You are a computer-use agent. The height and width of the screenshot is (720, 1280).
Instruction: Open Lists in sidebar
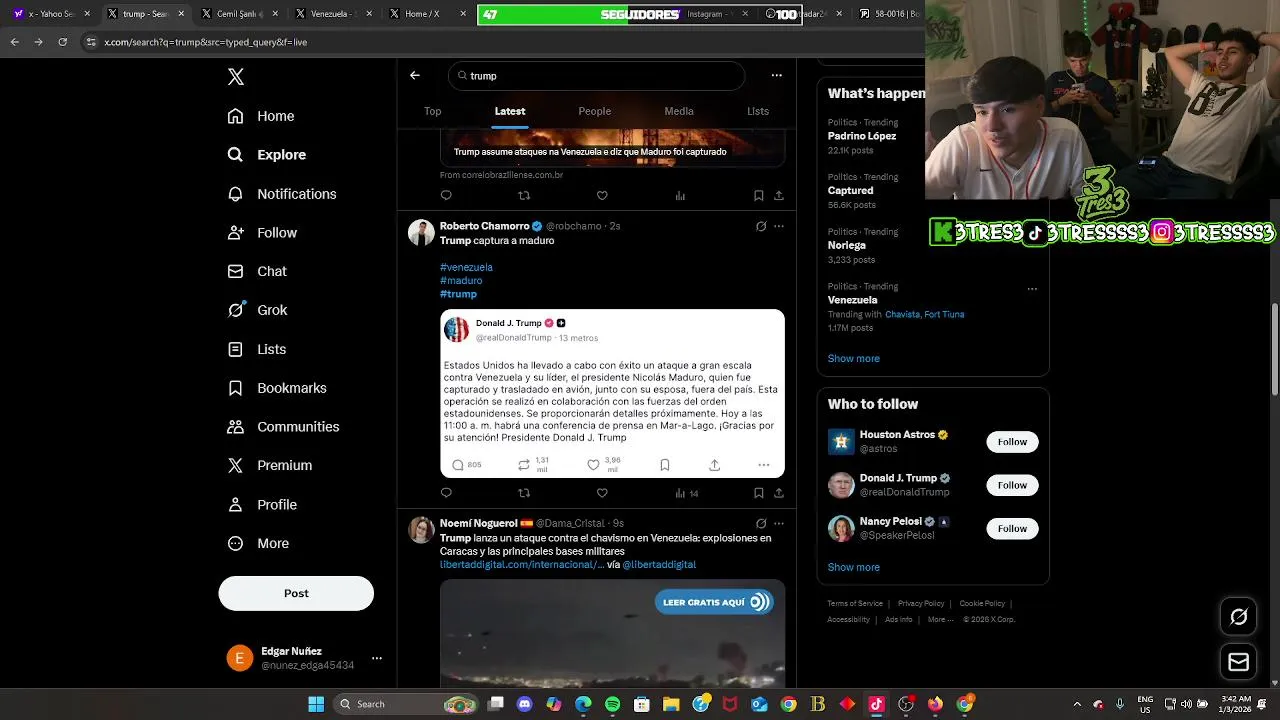click(257, 349)
